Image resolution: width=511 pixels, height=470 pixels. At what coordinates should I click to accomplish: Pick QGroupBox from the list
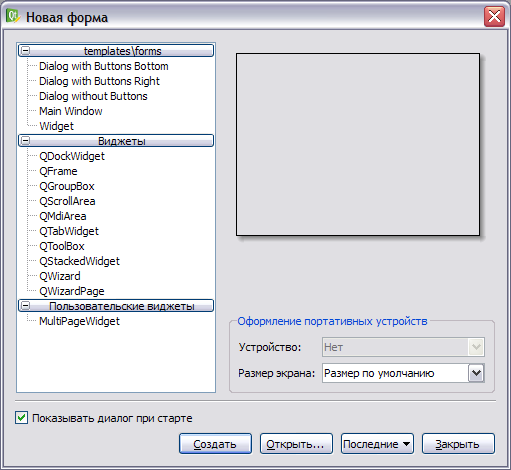pos(67,186)
